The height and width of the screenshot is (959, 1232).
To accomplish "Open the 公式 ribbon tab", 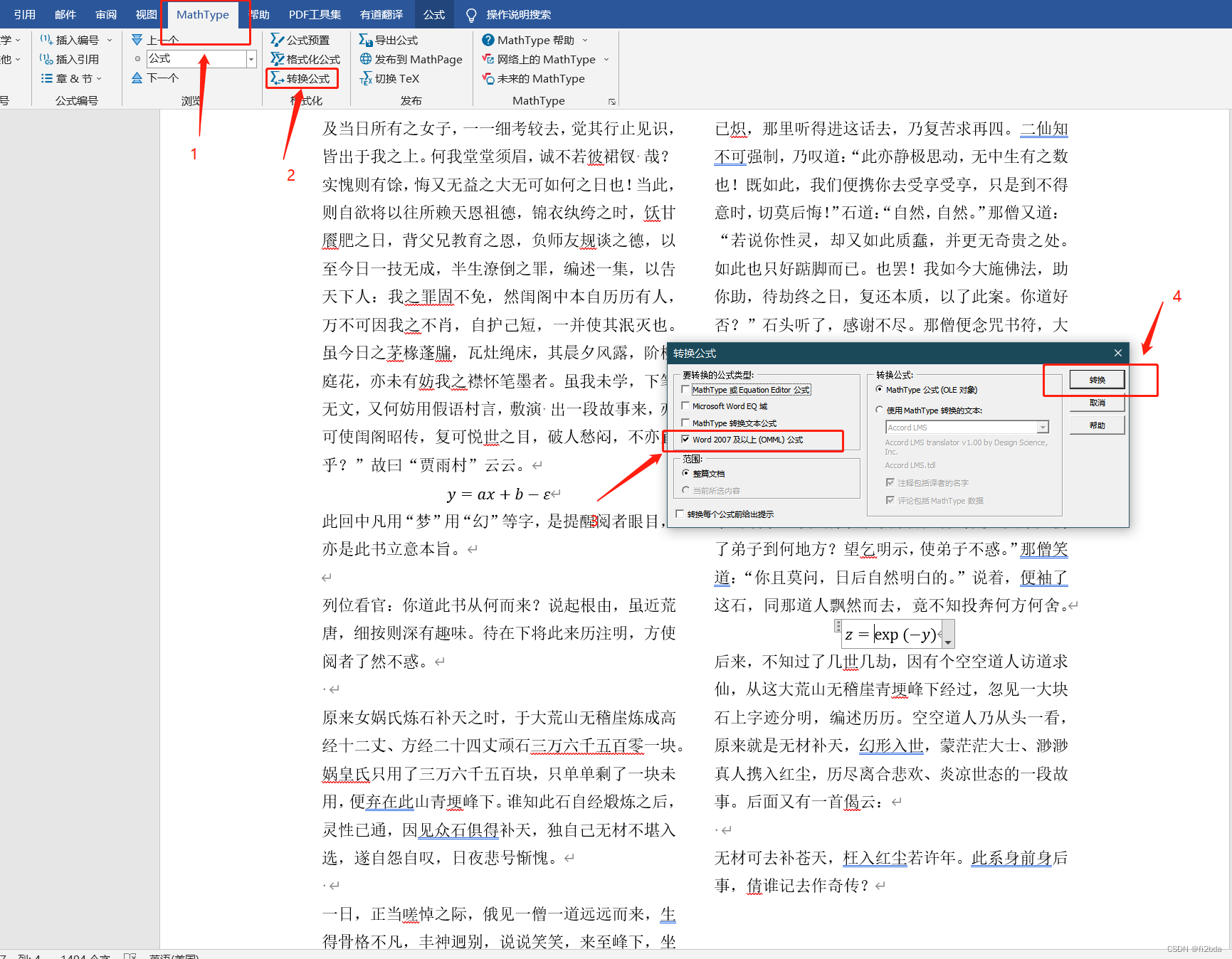I will (x=434, y=14).
